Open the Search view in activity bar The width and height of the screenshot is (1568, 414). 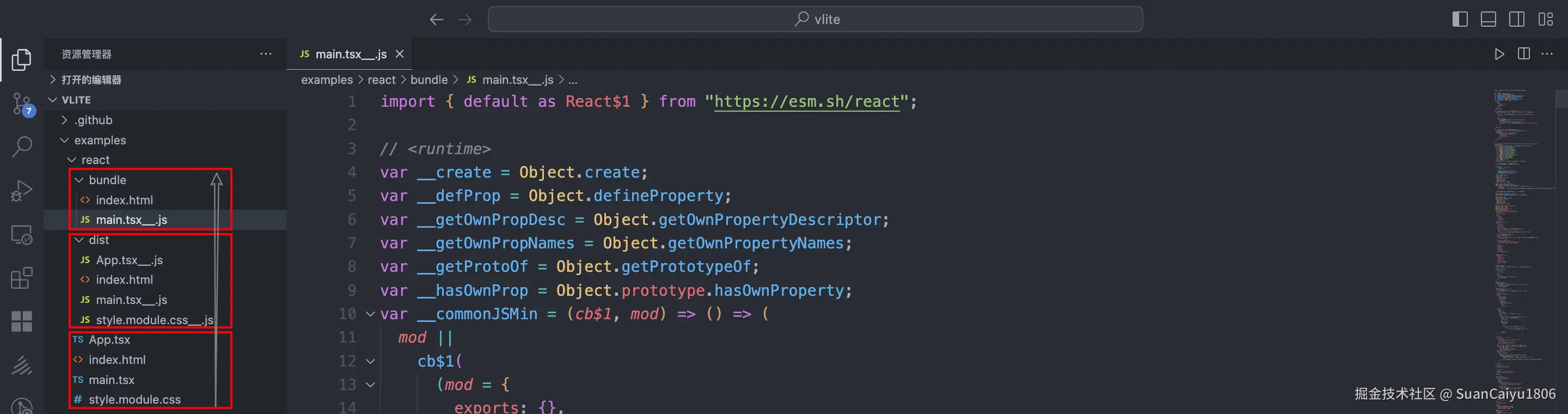(x=22, y=147)
